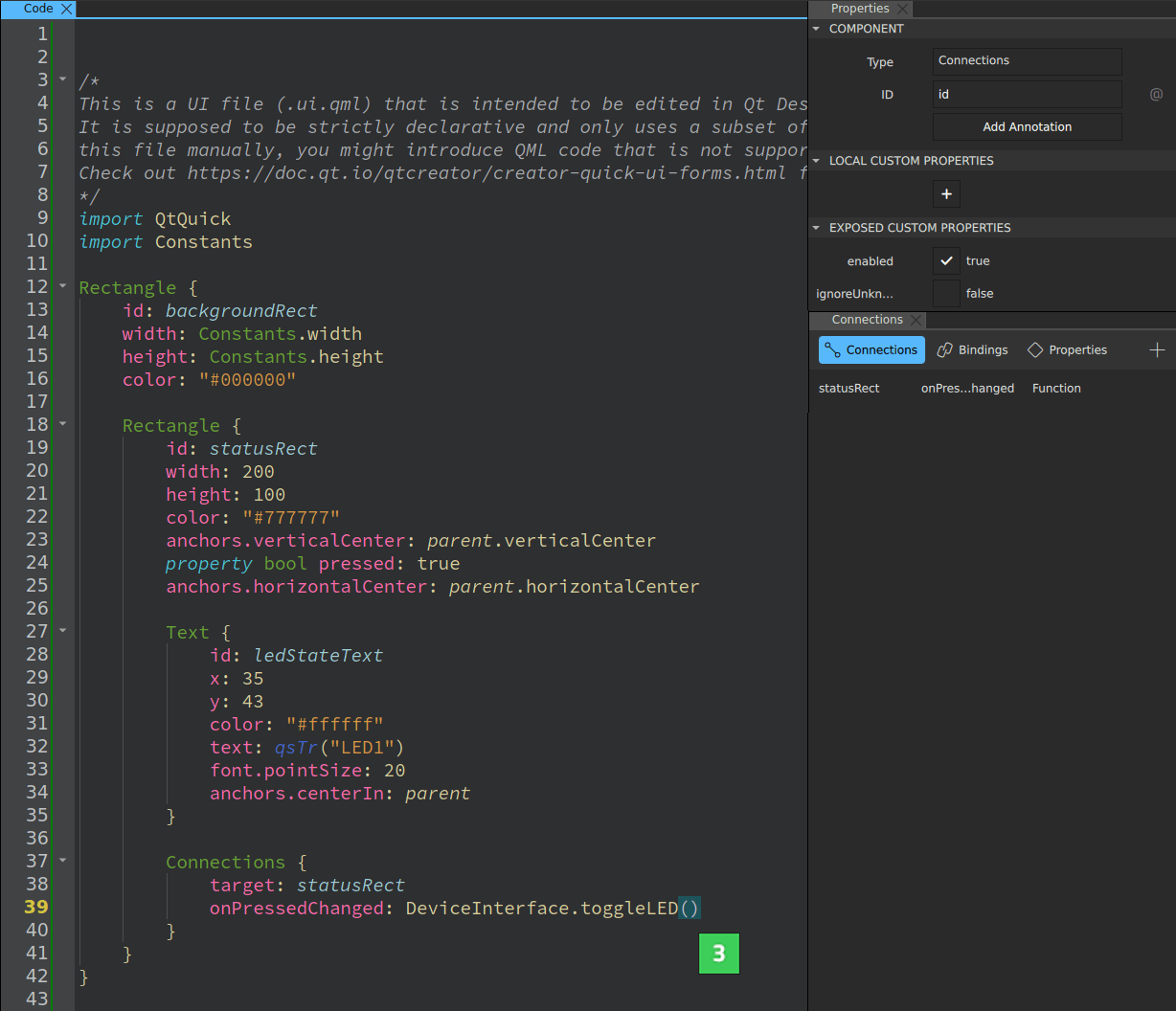Click the green annotation marker 3
The image size is (1176, 1011).
pos(719,954)
